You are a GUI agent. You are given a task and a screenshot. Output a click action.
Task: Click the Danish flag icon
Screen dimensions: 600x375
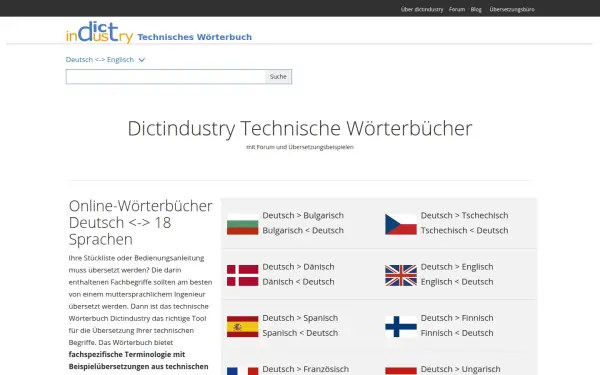[243, 276]
